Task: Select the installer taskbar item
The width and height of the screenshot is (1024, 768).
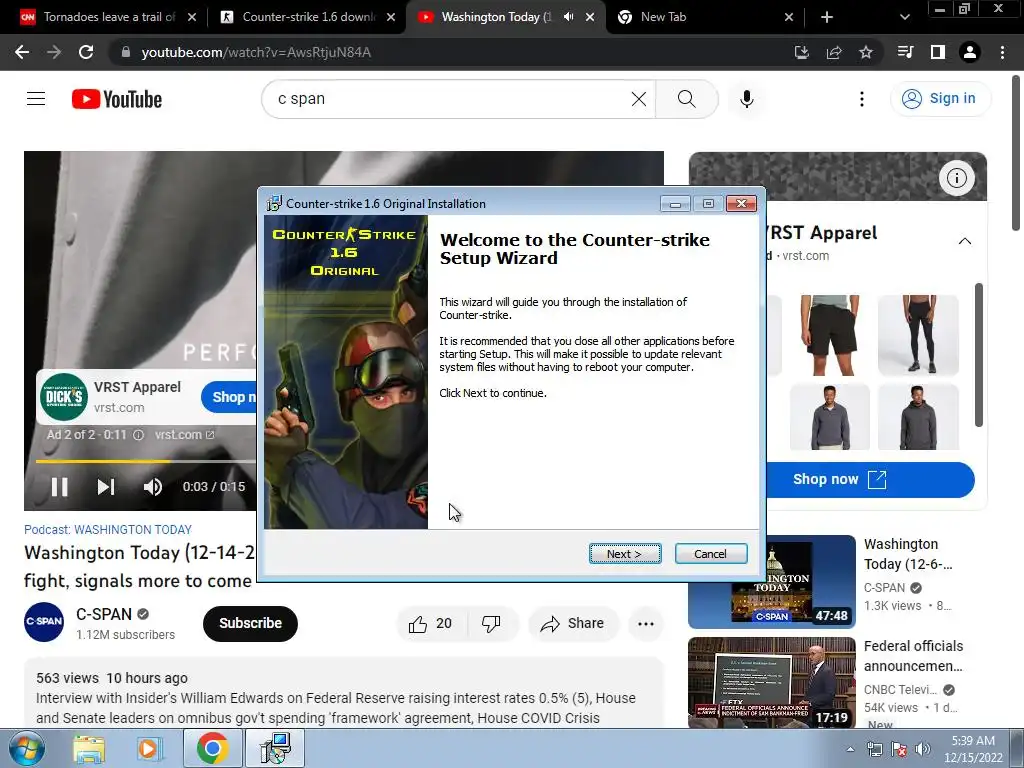Action: pyautogui.click(x=274, y=748)
